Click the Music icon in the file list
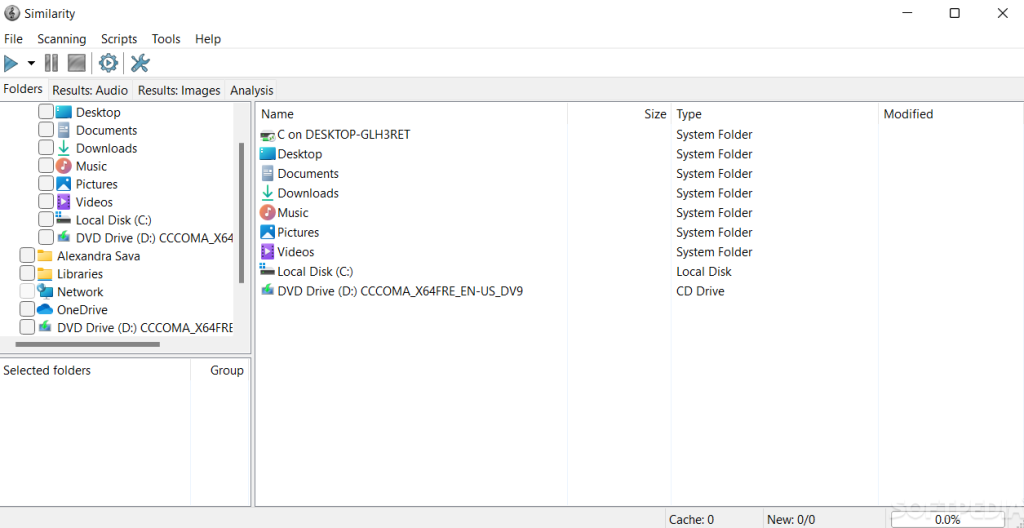 [x=267, y=213]
